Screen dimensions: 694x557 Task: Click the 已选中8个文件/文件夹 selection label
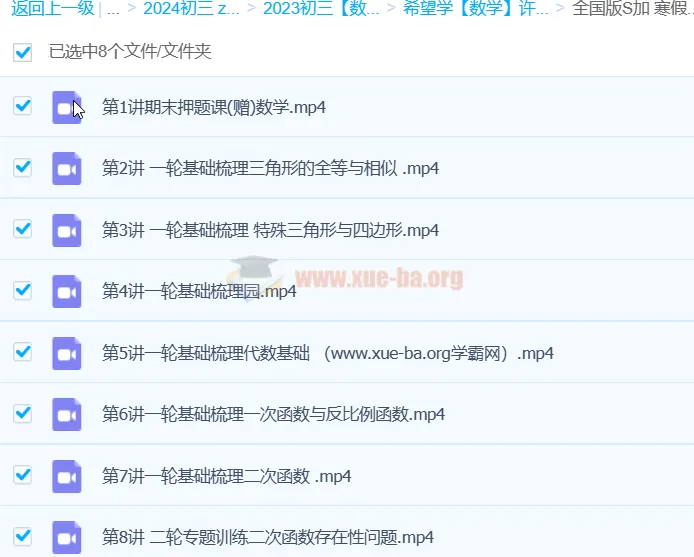pos(130,52)
